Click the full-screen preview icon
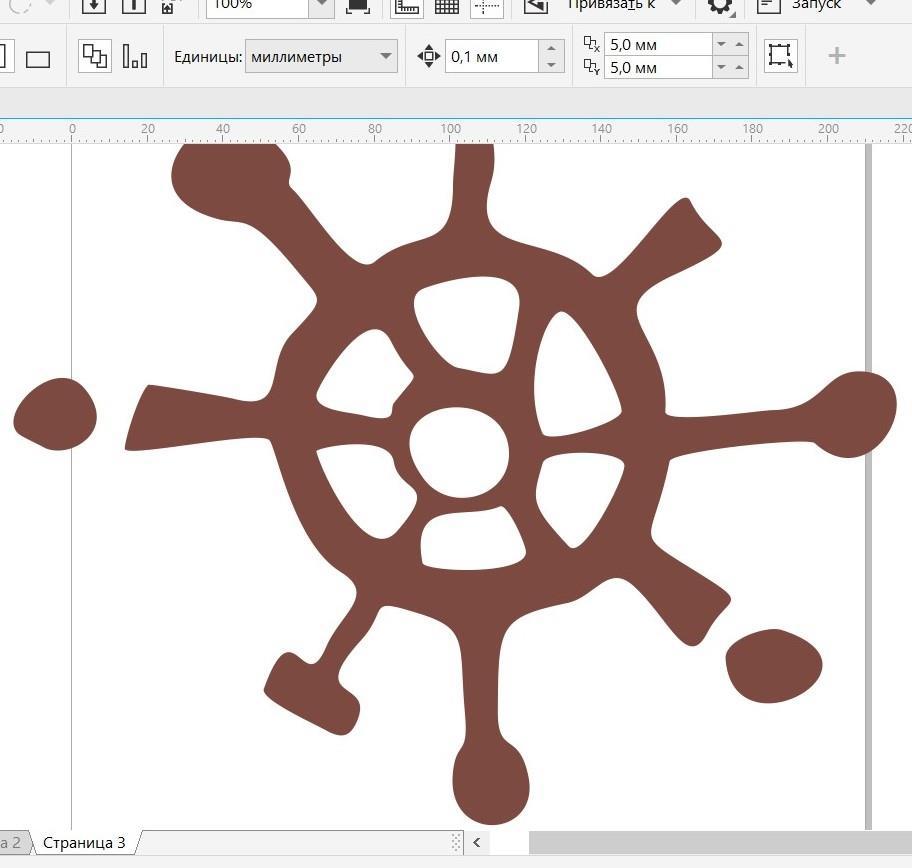The height and width of the screenshot is (868, 912). 358,6
